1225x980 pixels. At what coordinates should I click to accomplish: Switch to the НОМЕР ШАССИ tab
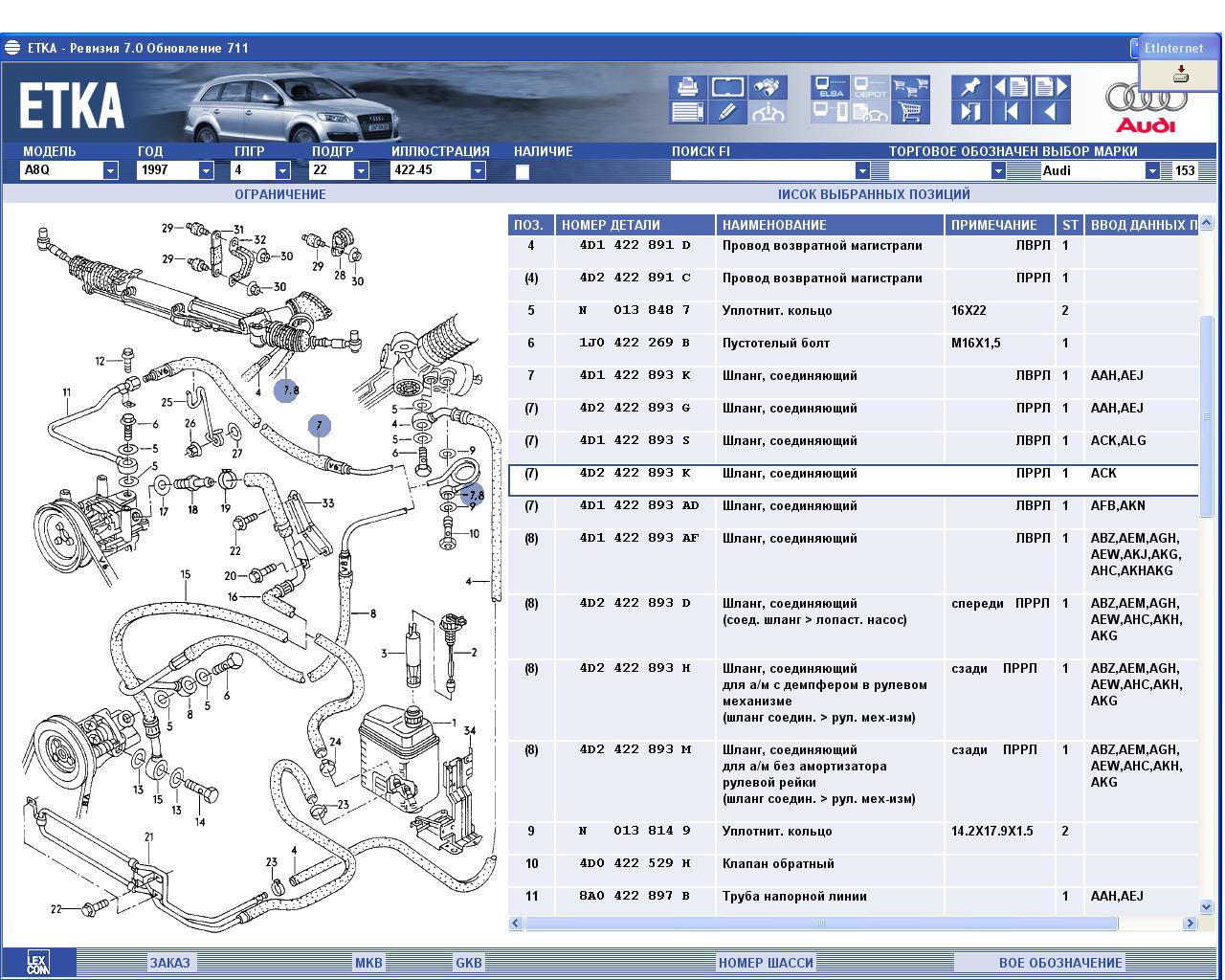tap(766, 963)
